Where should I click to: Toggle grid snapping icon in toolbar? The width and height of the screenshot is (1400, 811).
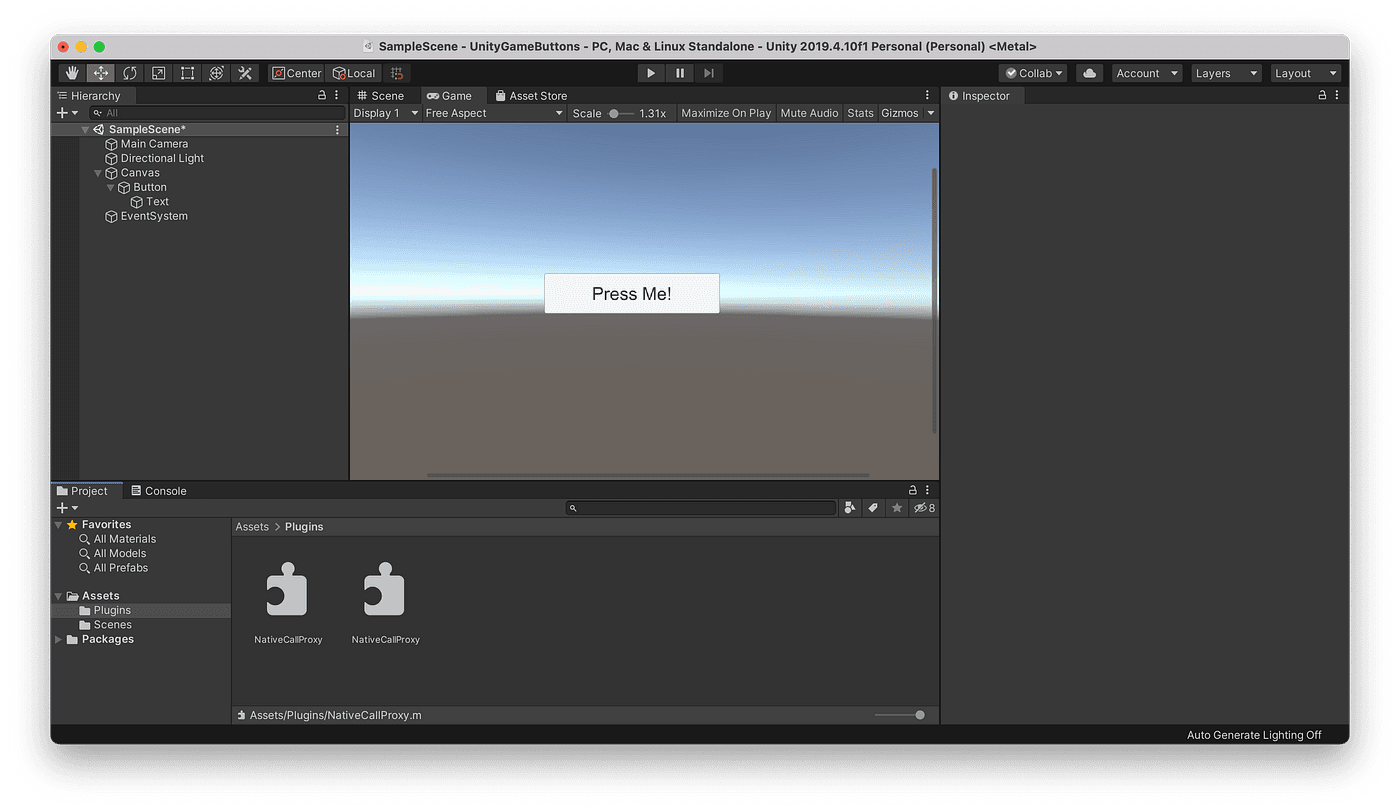(x=397, y=73)
